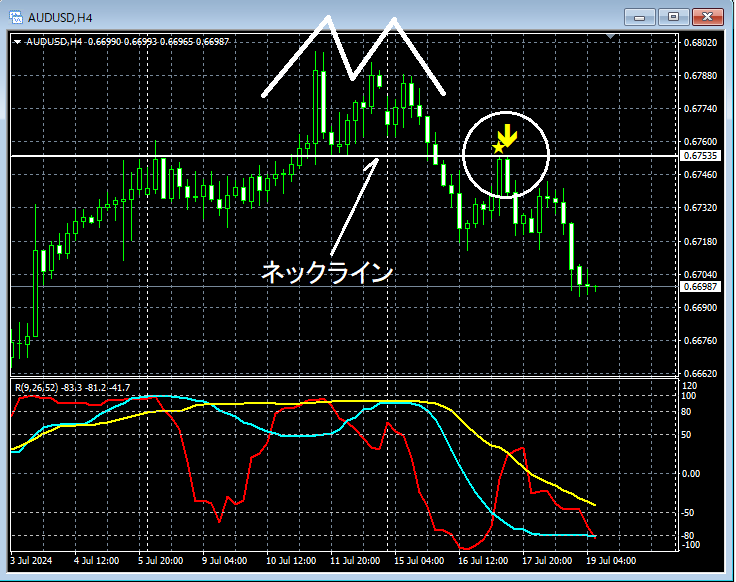Click the 0.67460 price scale value

click(x=700, y=175)
